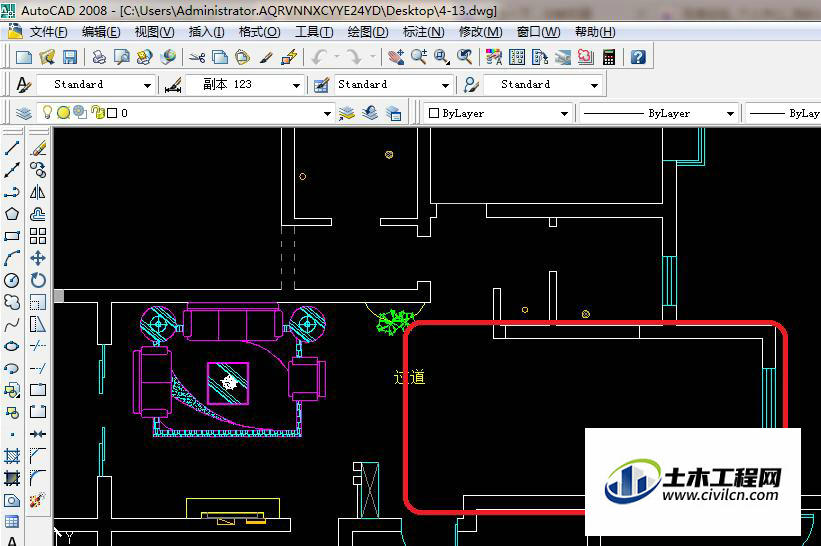Viewport: 821px width, 546px height.
Task: Open a drawing file via the Open icon
Action: [x=47, y=57]
